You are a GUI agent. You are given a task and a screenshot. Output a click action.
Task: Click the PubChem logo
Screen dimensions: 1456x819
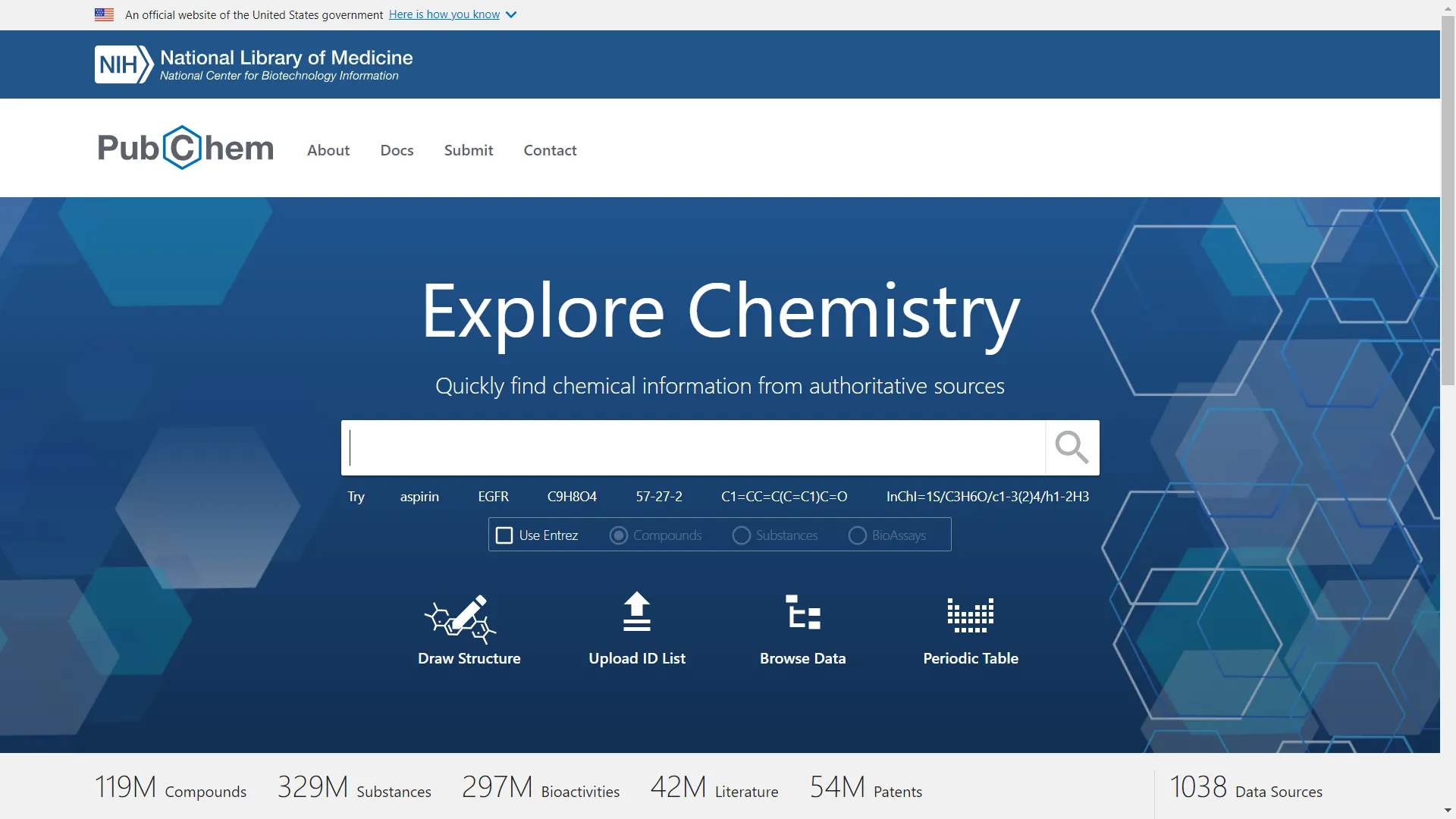[184, 147]
